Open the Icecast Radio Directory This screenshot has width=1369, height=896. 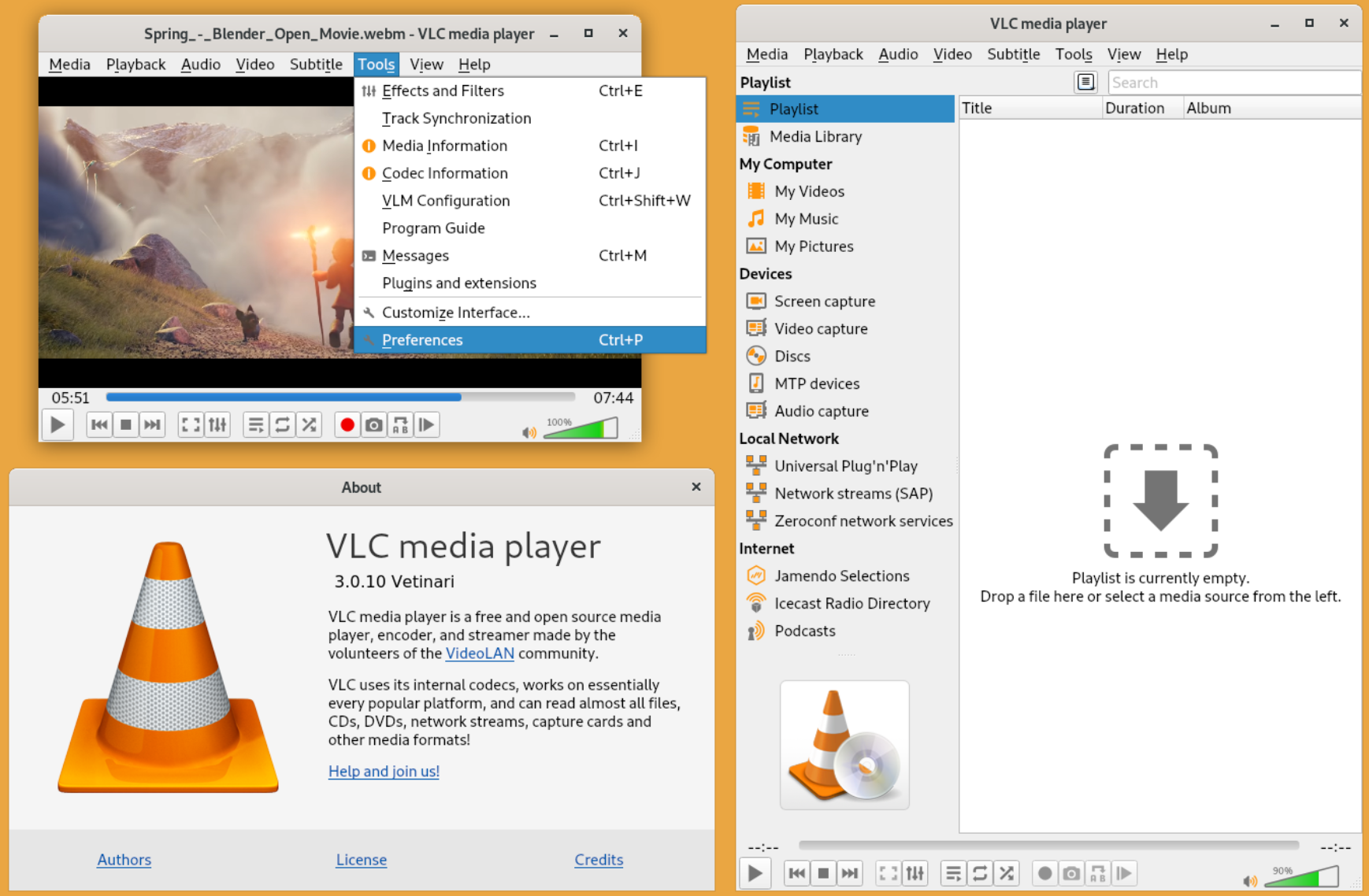tap(851, 603)
